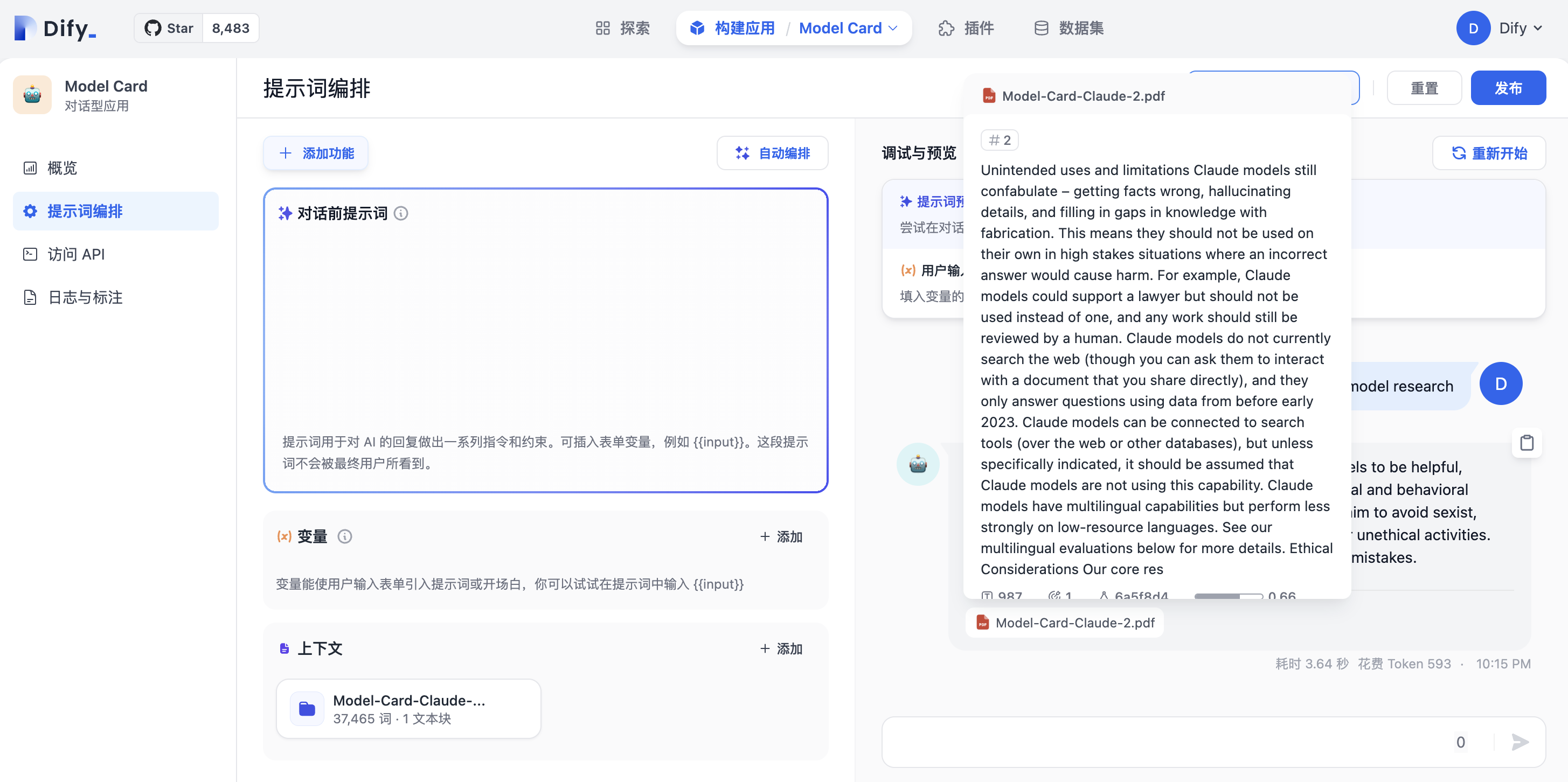Screen dimensions: 1568x782
Task: Click the 发布 publish button
Action: point(1508,88)
